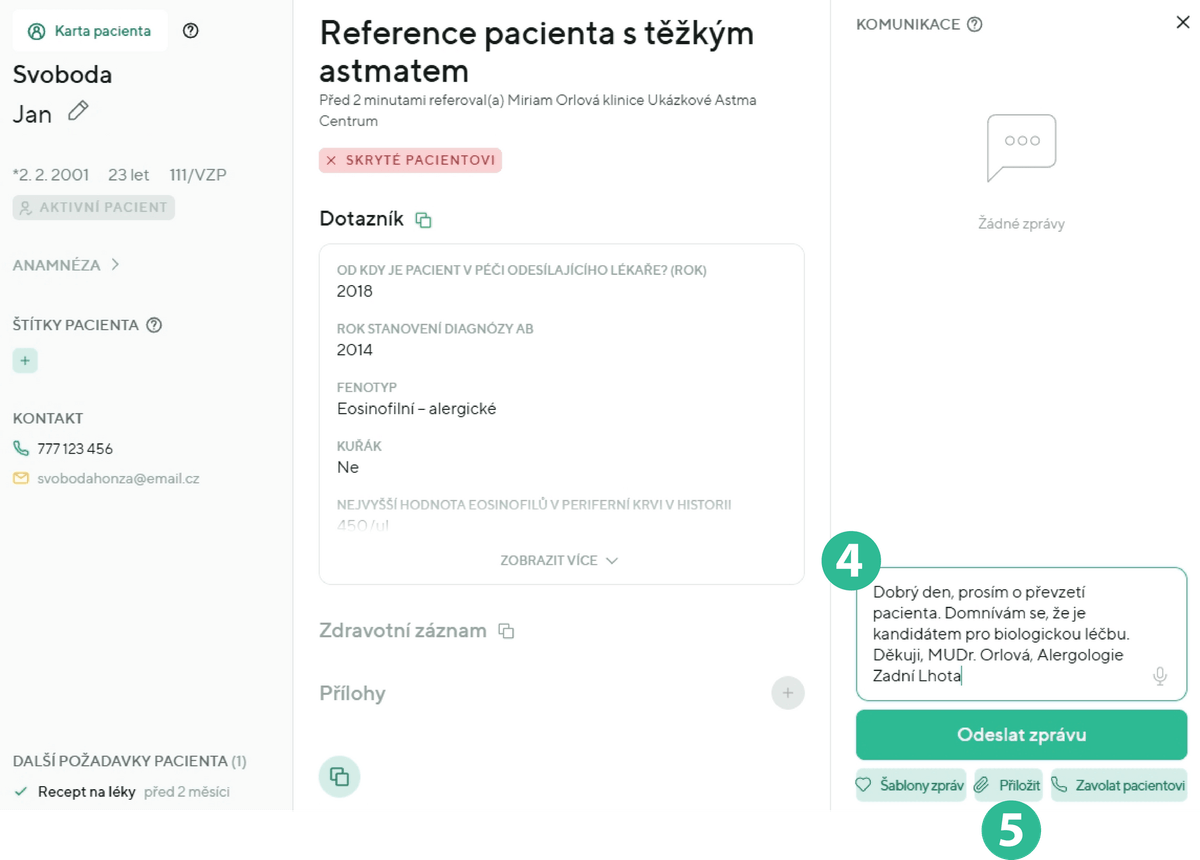This screenshot has width=1200, height=860.
Task: Click help icon next to Karta pacienta
Action: pyautogui.click(x=191, y=31)
